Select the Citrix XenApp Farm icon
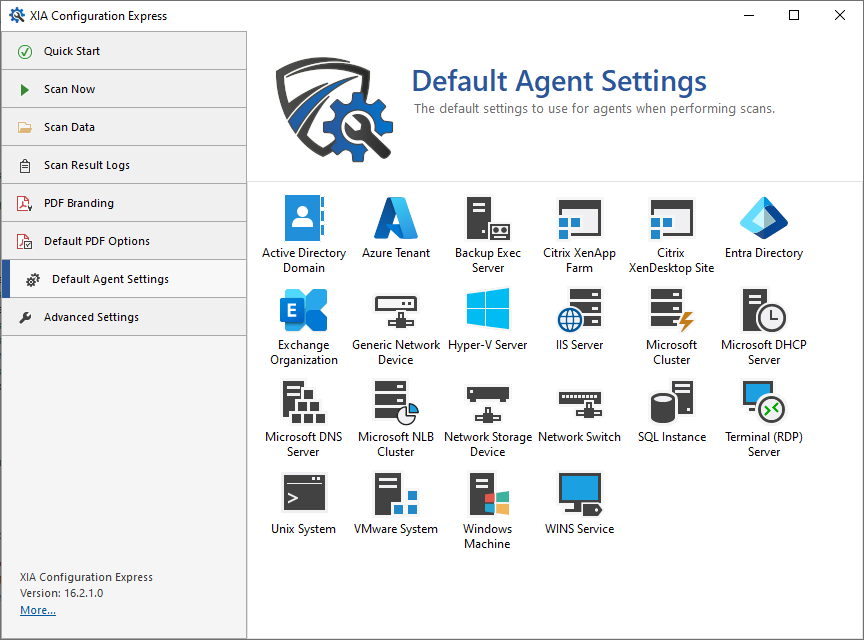Viewport: 864px width, 640px height. click(x=579, y=234)
